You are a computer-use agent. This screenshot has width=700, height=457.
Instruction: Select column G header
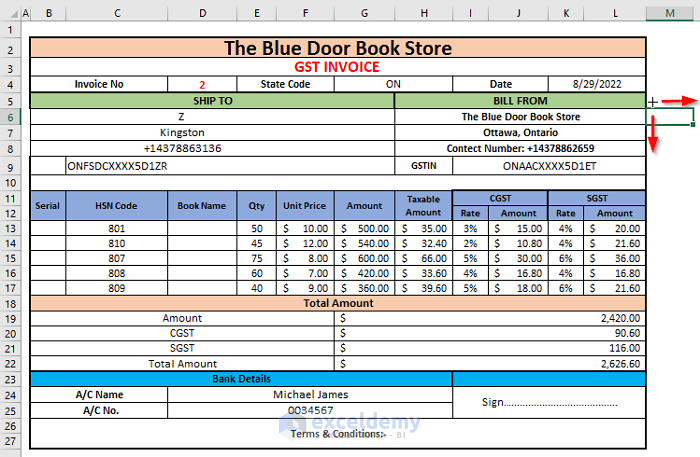(x=364, y=13)
